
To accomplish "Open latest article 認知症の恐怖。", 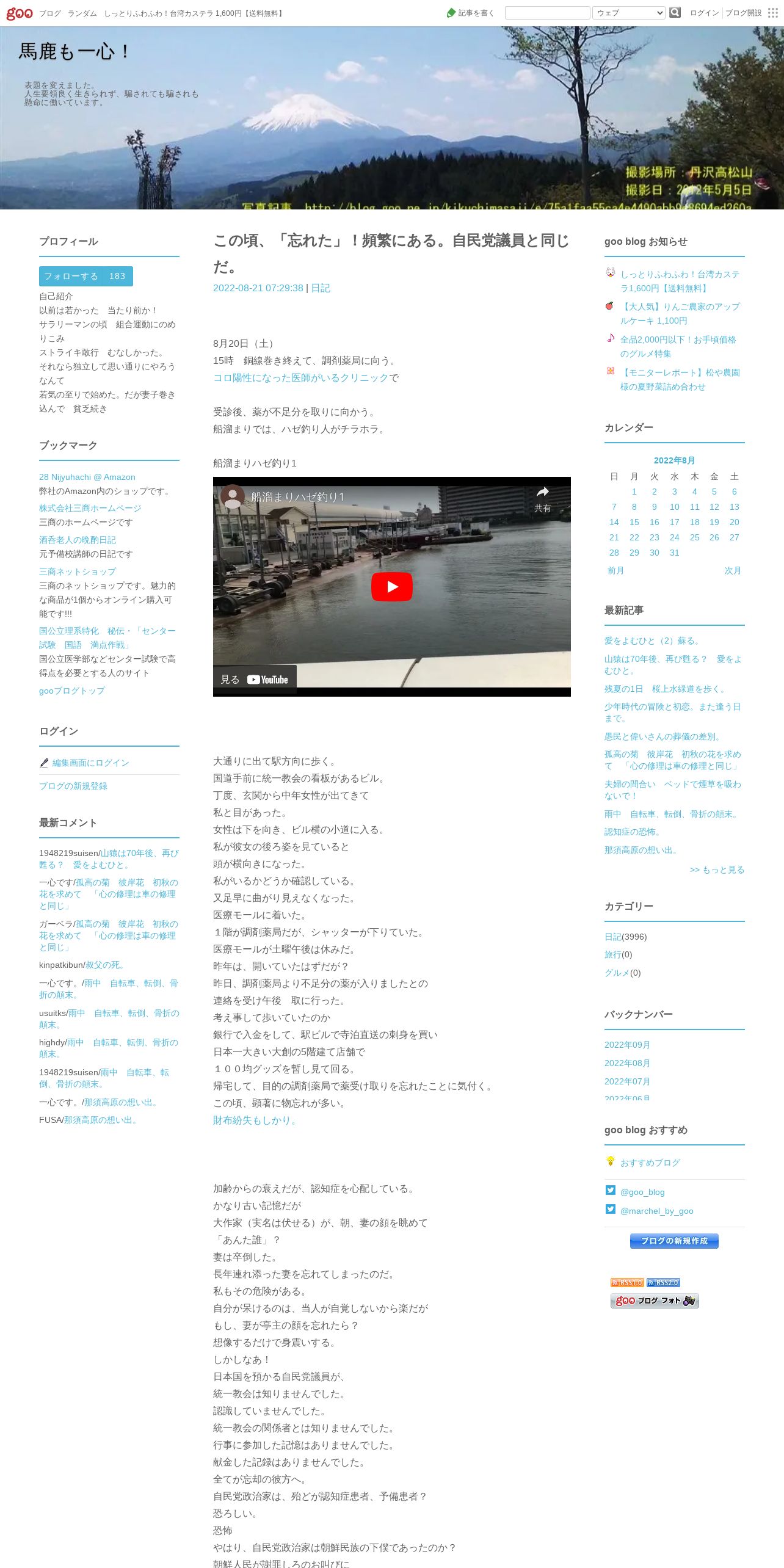I will tap(634, 832).
